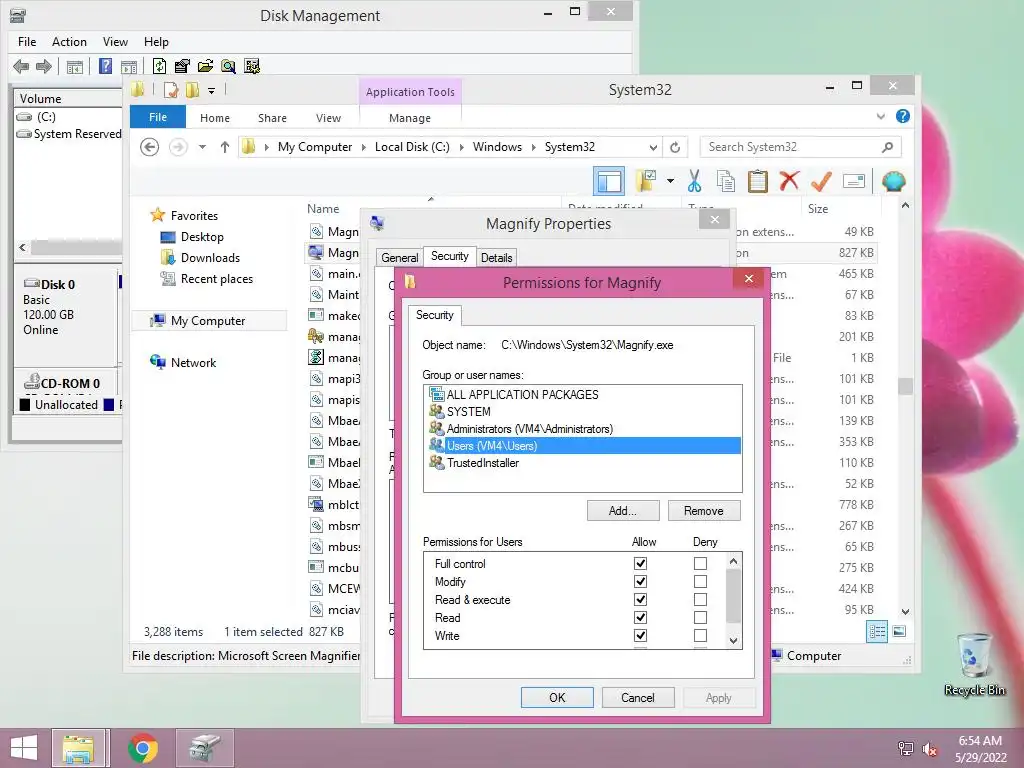
Task: Click the Up one level arrow
Action: pos(225,147)
